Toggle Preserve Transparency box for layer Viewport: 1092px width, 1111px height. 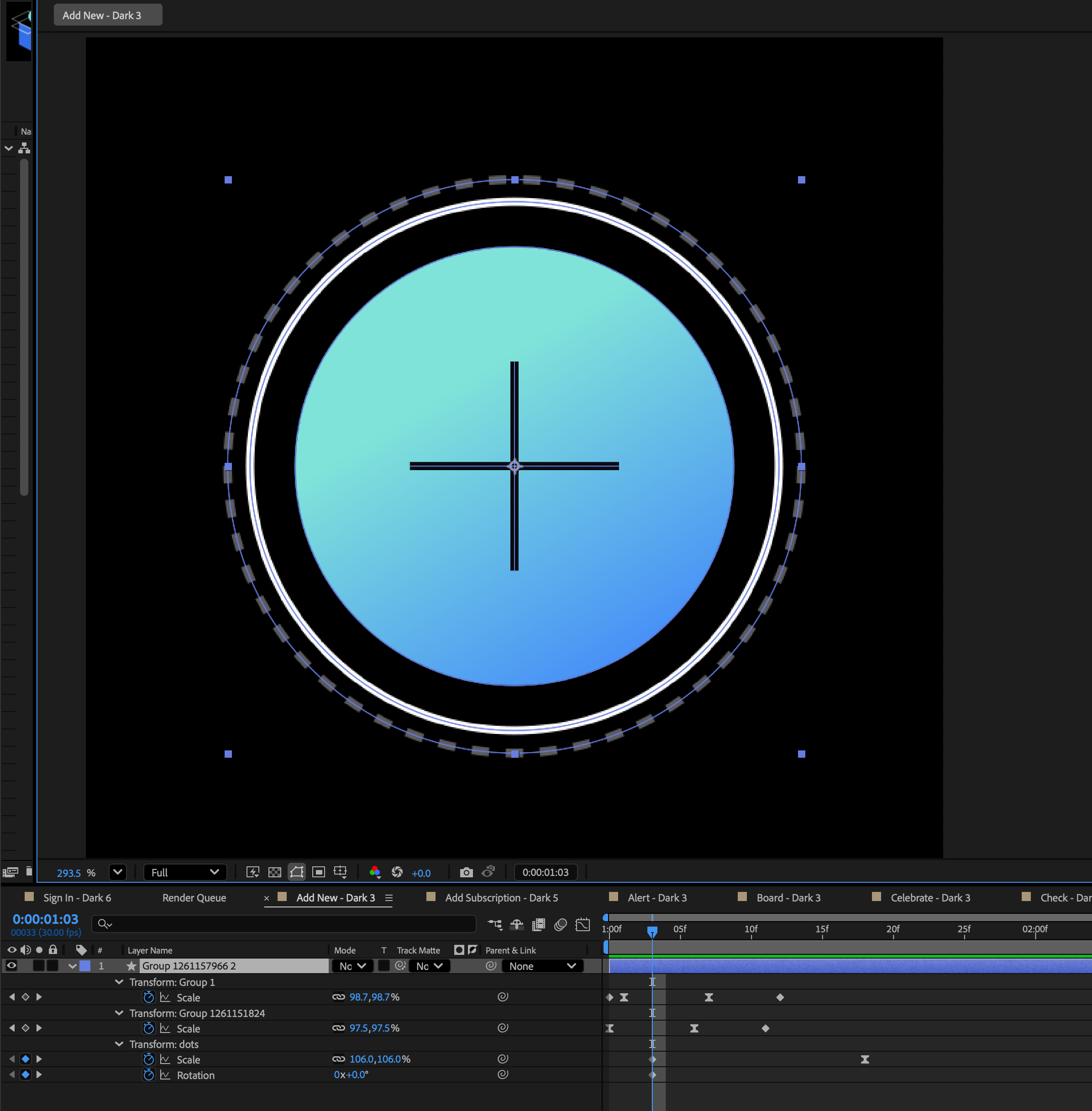[383, 966]
